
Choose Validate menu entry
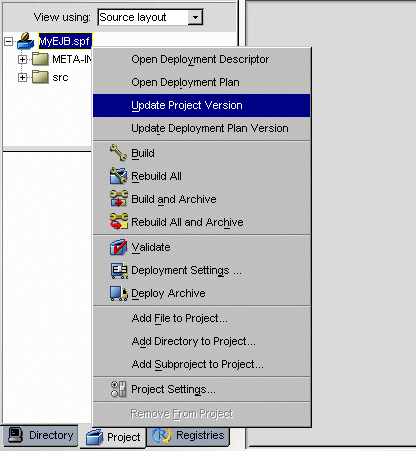pos(201,247)
